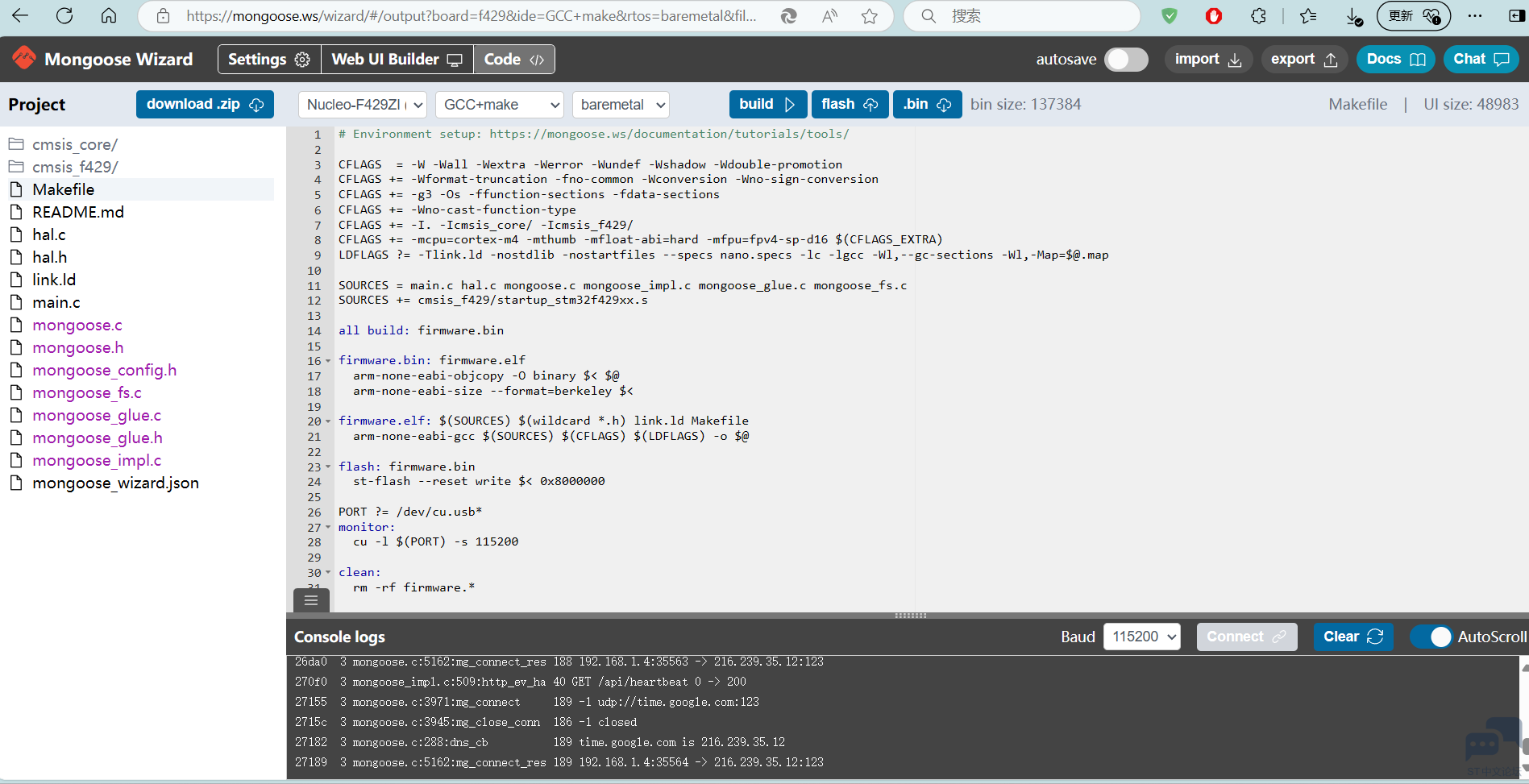1529x784 pixels.
Task: Open the GCC+make IDE dropdown
Action: tap(499, 105)
